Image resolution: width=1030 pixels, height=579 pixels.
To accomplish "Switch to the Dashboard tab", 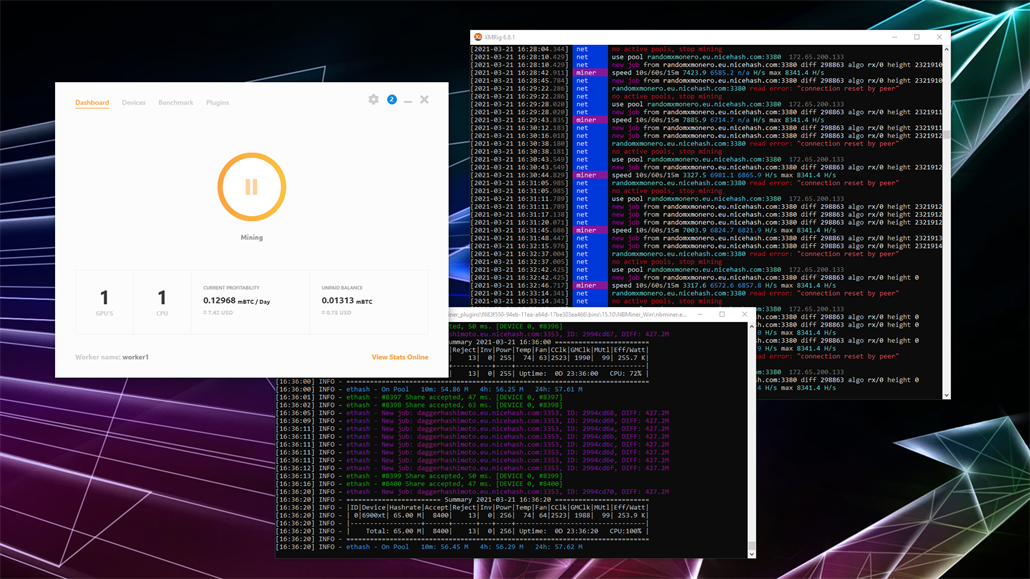I will coord(92,103).
